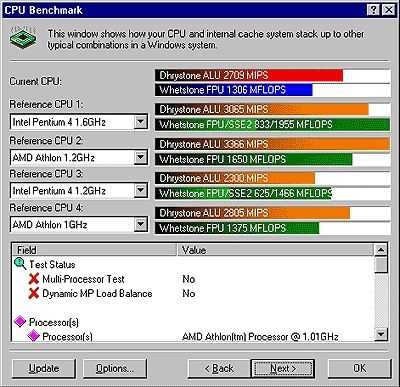Go to previous page with Back

(x=219, y=368)
